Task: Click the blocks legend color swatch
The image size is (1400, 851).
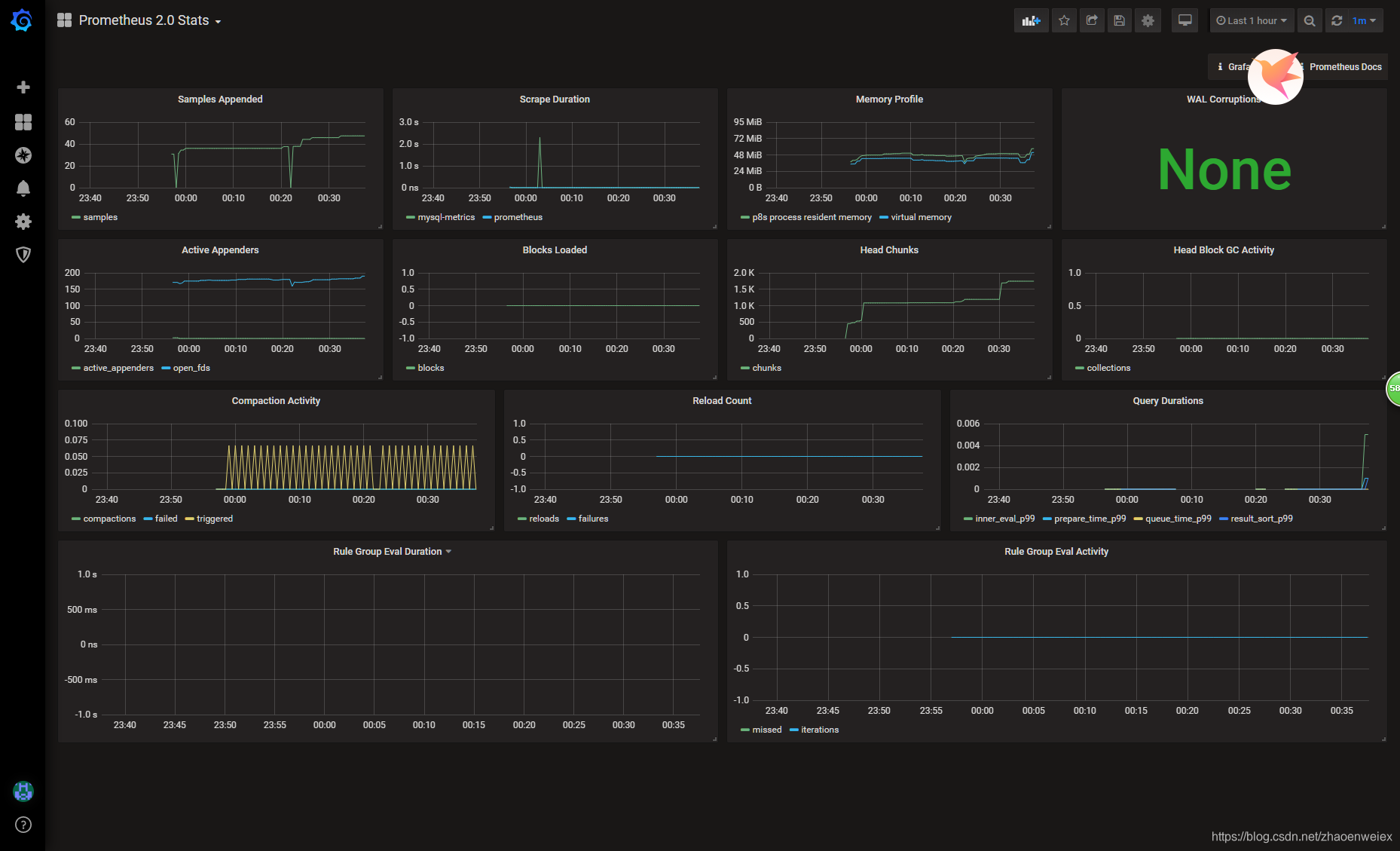Action: tap(411, 368)
